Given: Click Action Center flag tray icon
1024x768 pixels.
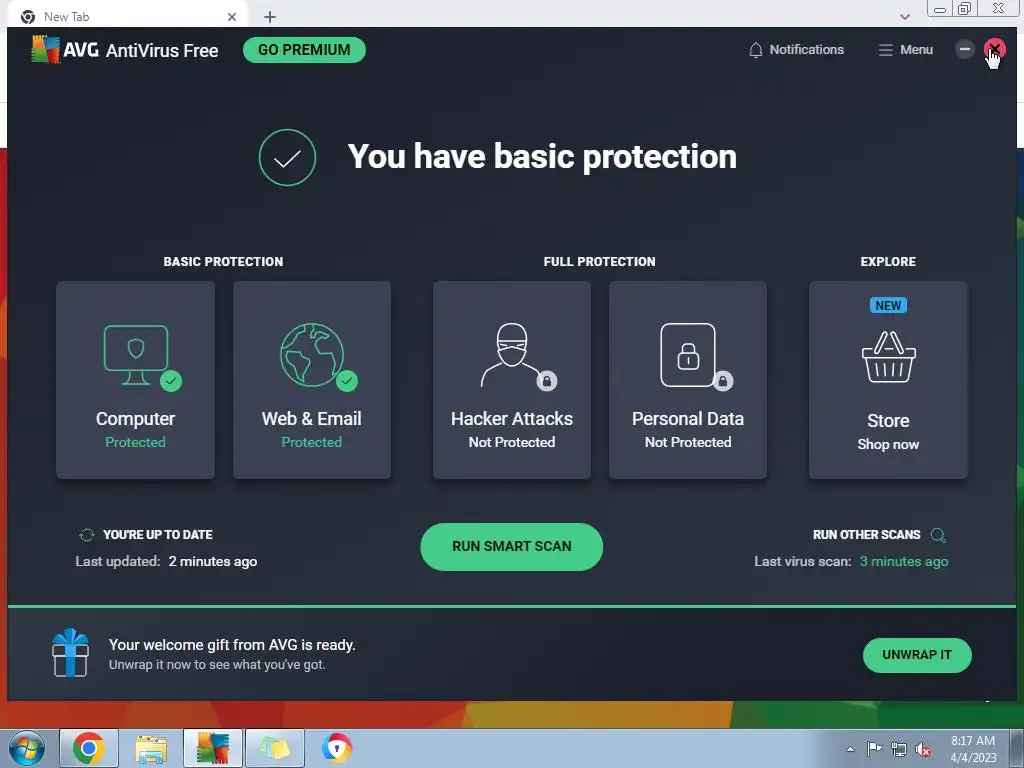Looking at the screenshot, I should coord(874,749).
